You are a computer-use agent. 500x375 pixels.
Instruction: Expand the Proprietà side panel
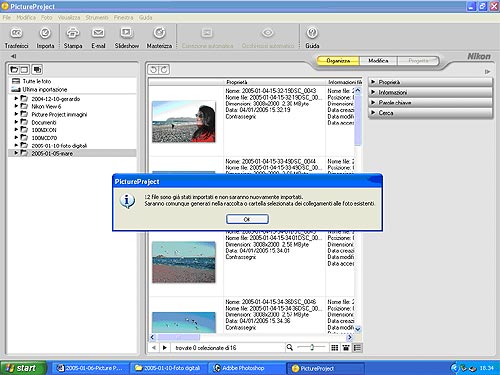point(430,82)
